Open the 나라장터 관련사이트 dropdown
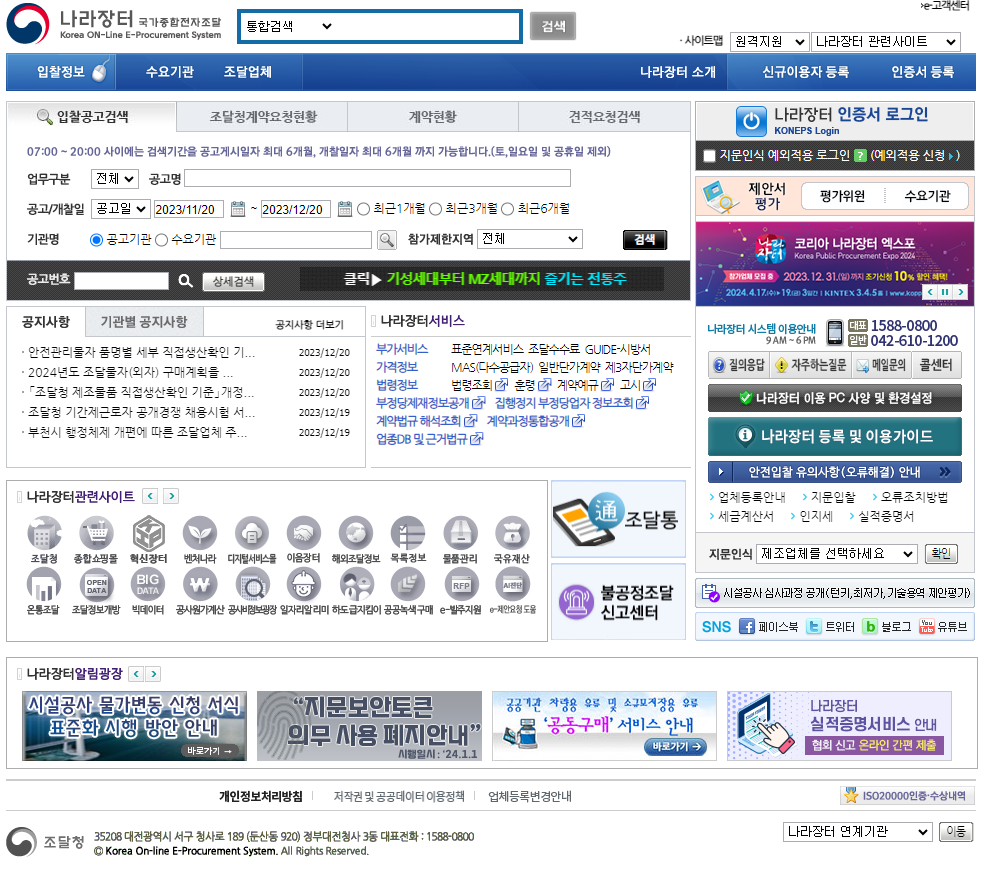The image size is (991, 879). (885, 42)
